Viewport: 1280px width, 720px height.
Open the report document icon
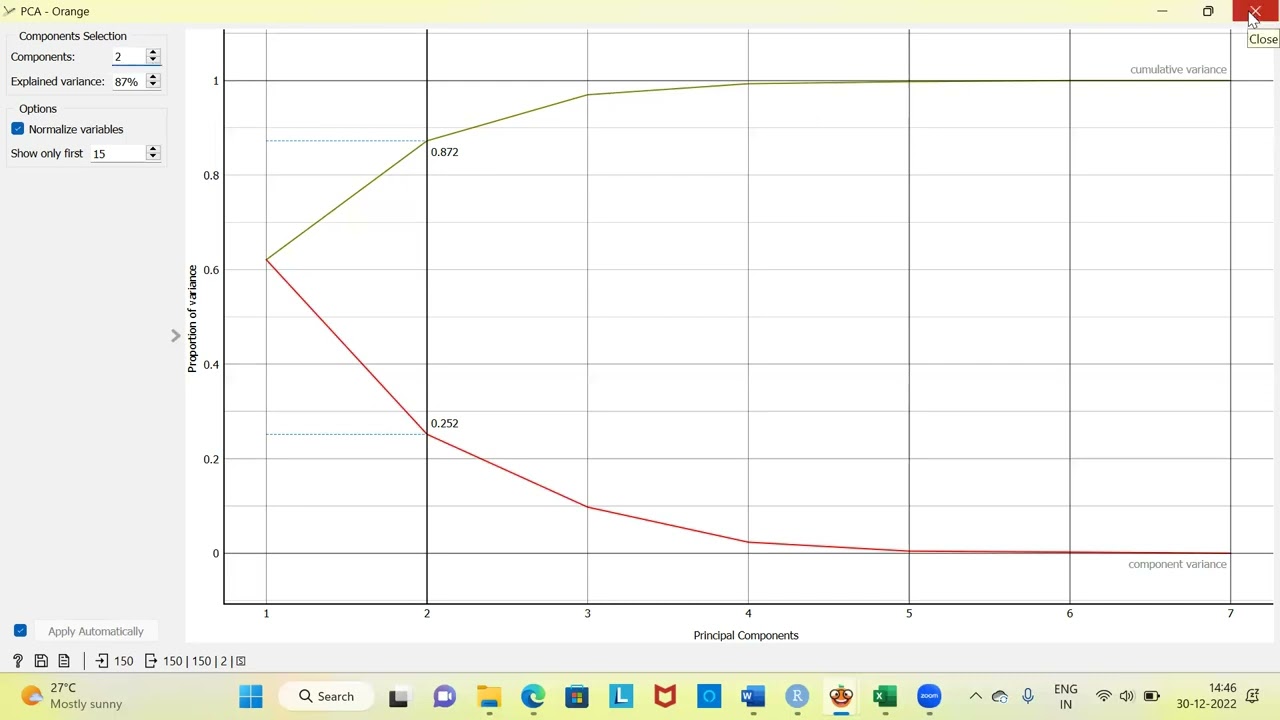pos(64,661)
